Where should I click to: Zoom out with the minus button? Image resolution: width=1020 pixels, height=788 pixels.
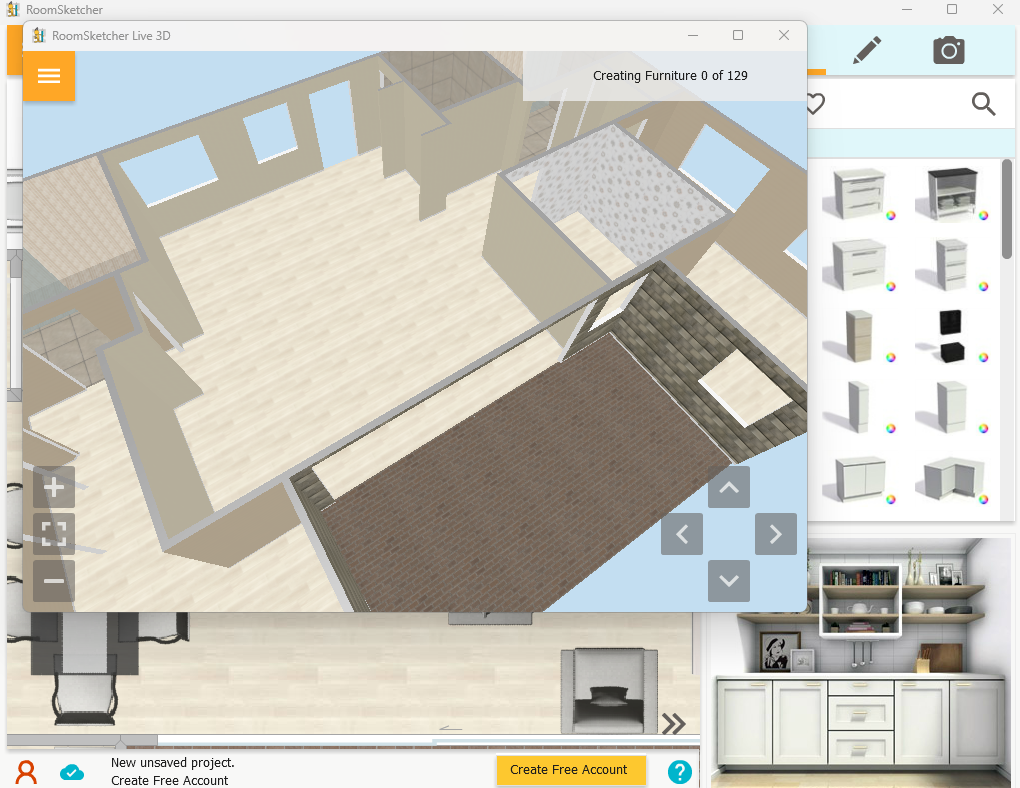[x=54, y=581]
